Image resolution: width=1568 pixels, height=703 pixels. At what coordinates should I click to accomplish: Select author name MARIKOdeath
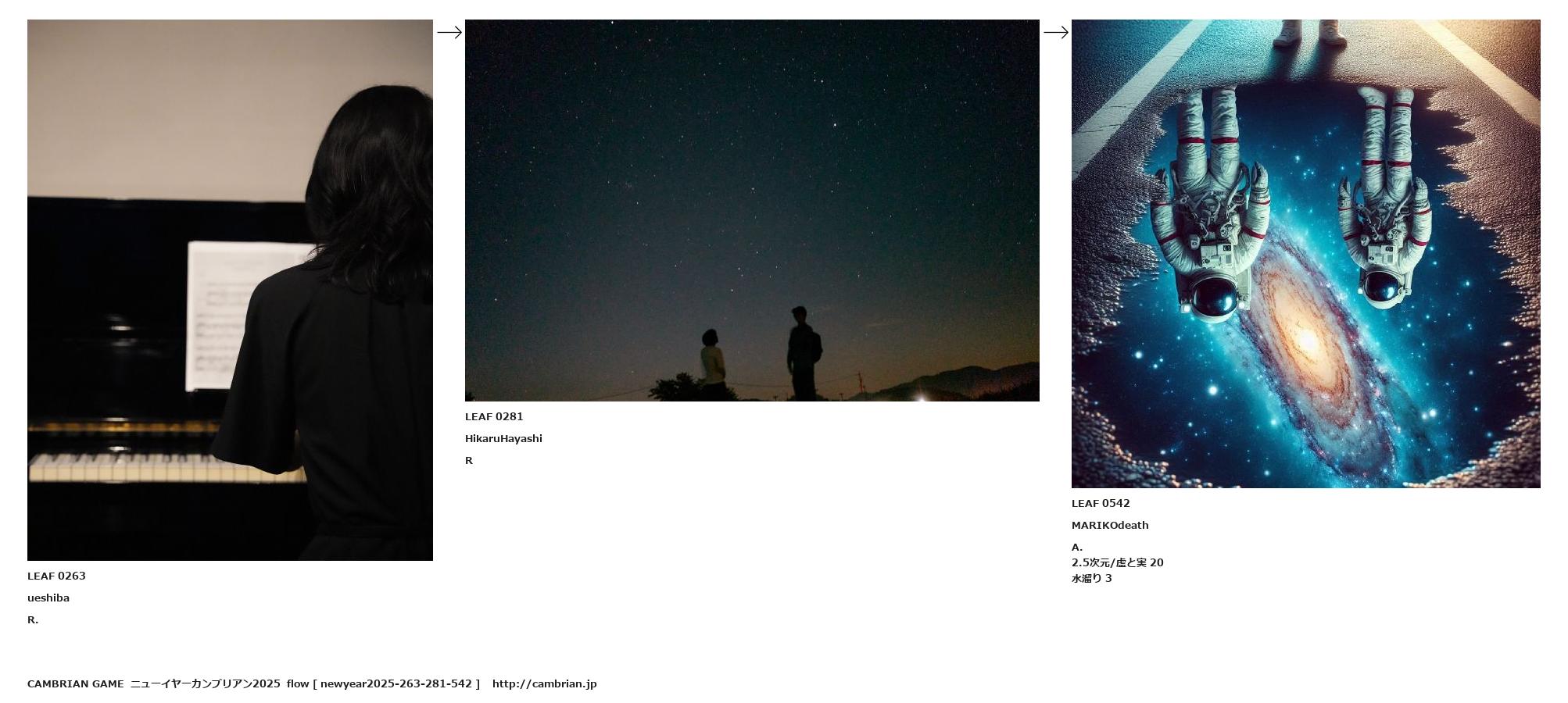click(1110, 525)
